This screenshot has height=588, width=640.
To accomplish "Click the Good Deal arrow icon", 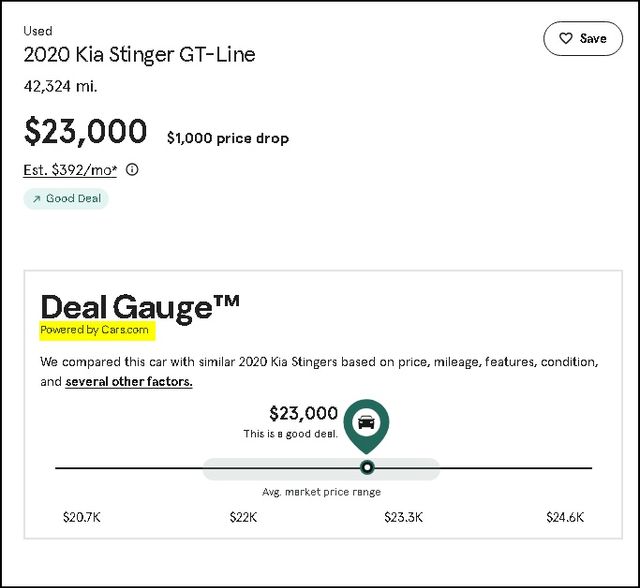I will 36,199.
